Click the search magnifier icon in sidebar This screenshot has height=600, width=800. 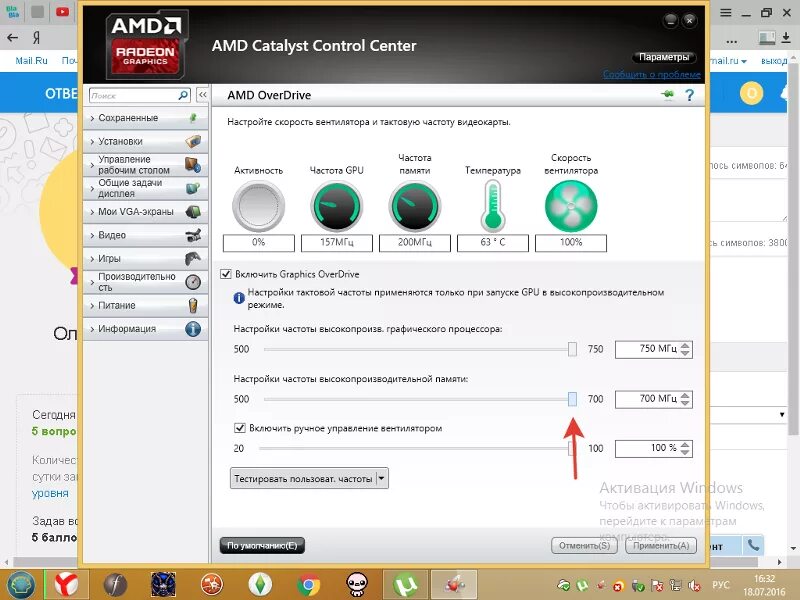pyautogui.click(x=183, y=95)
